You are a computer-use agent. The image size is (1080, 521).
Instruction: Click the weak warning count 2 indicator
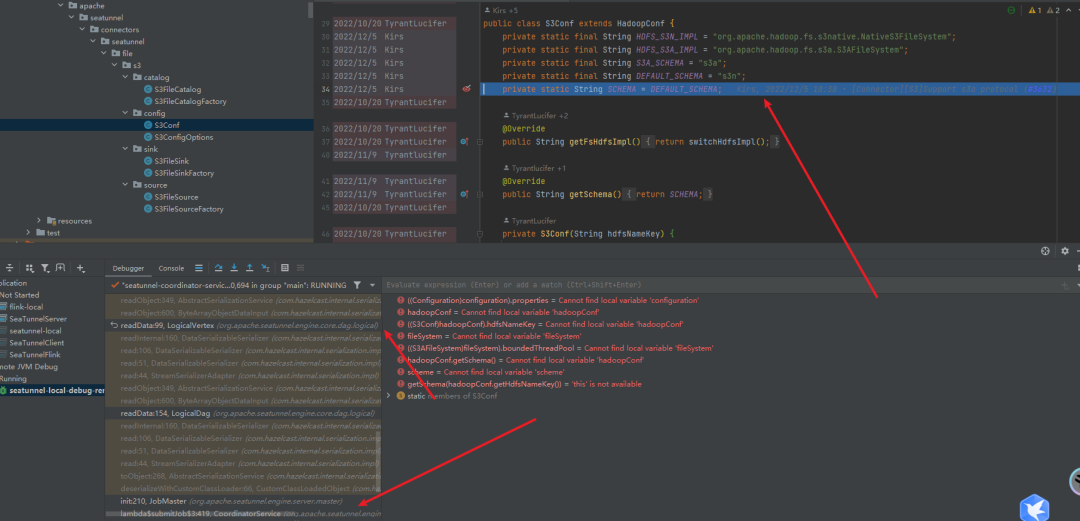pyautogui.click(x=1053, y=10)
